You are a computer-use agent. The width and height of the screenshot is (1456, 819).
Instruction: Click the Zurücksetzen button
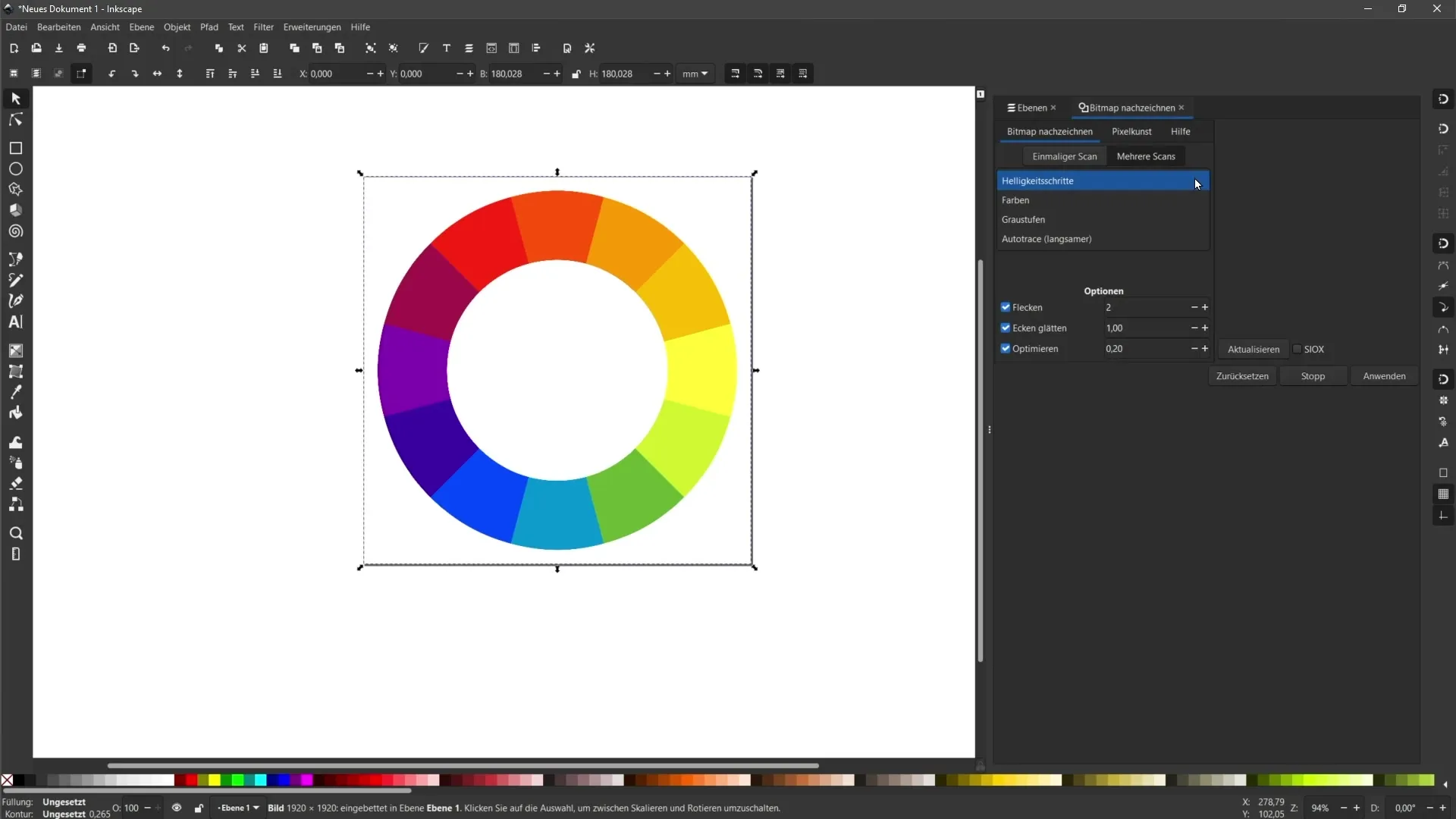coord(1243,375)
